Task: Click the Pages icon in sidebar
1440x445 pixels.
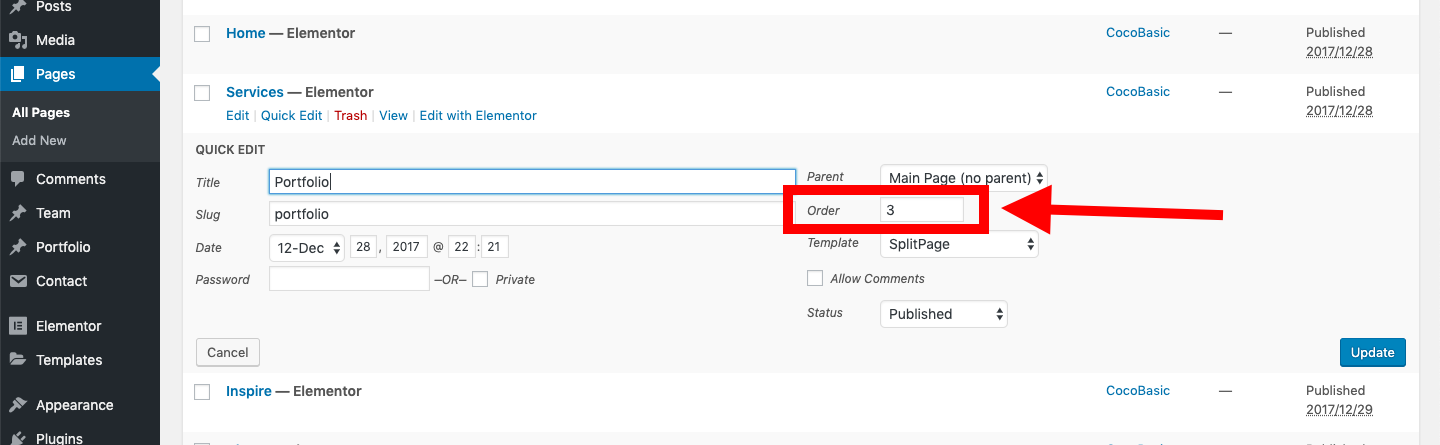Action: click(x=17, y=74)
